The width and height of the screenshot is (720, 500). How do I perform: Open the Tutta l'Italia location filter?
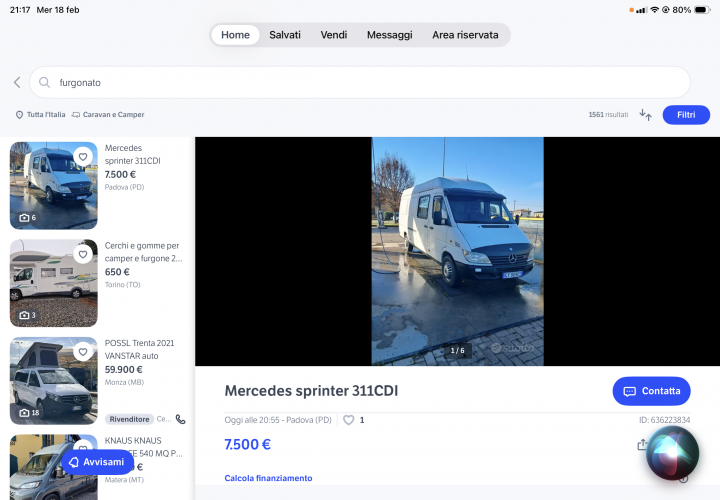(x=40, y=115)
